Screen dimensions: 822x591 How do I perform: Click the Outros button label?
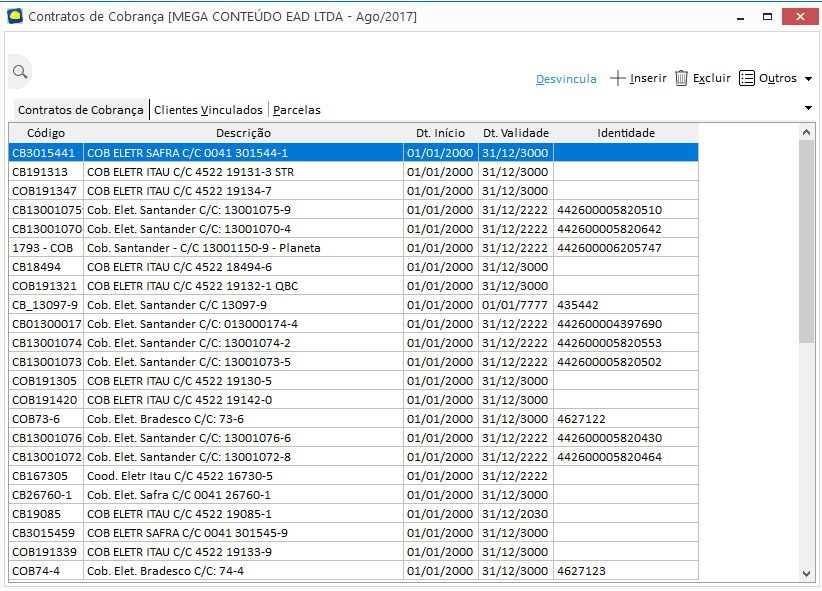tap(777, 78)
